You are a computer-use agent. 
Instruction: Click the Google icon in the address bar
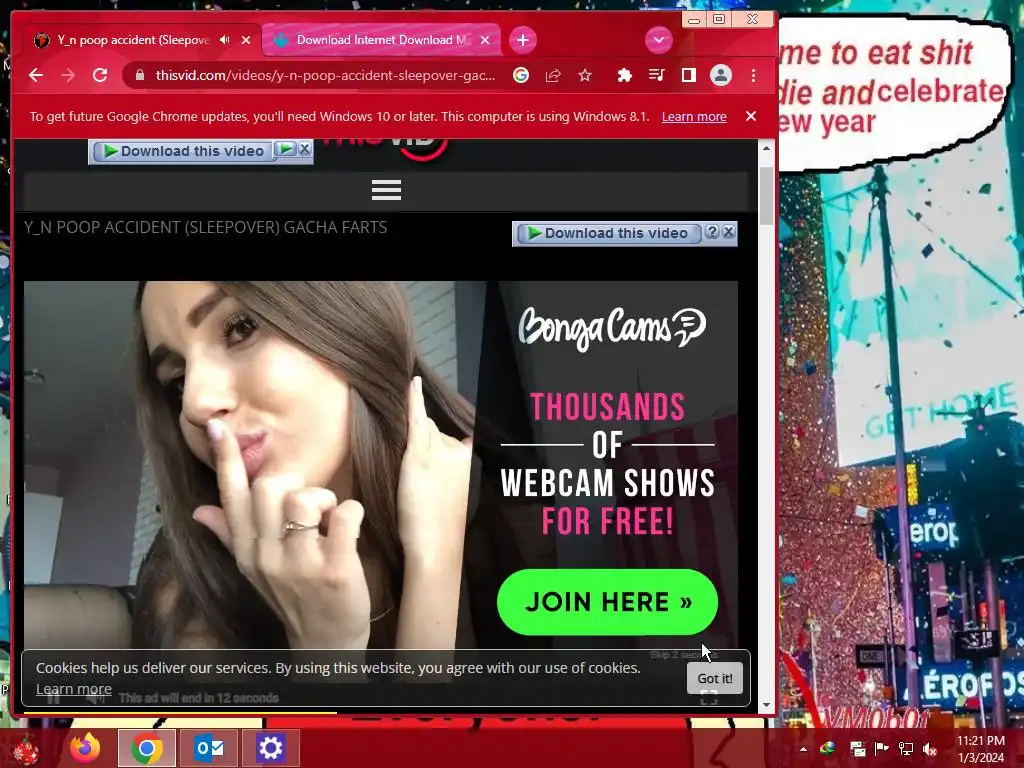click(x=520, y=75)
